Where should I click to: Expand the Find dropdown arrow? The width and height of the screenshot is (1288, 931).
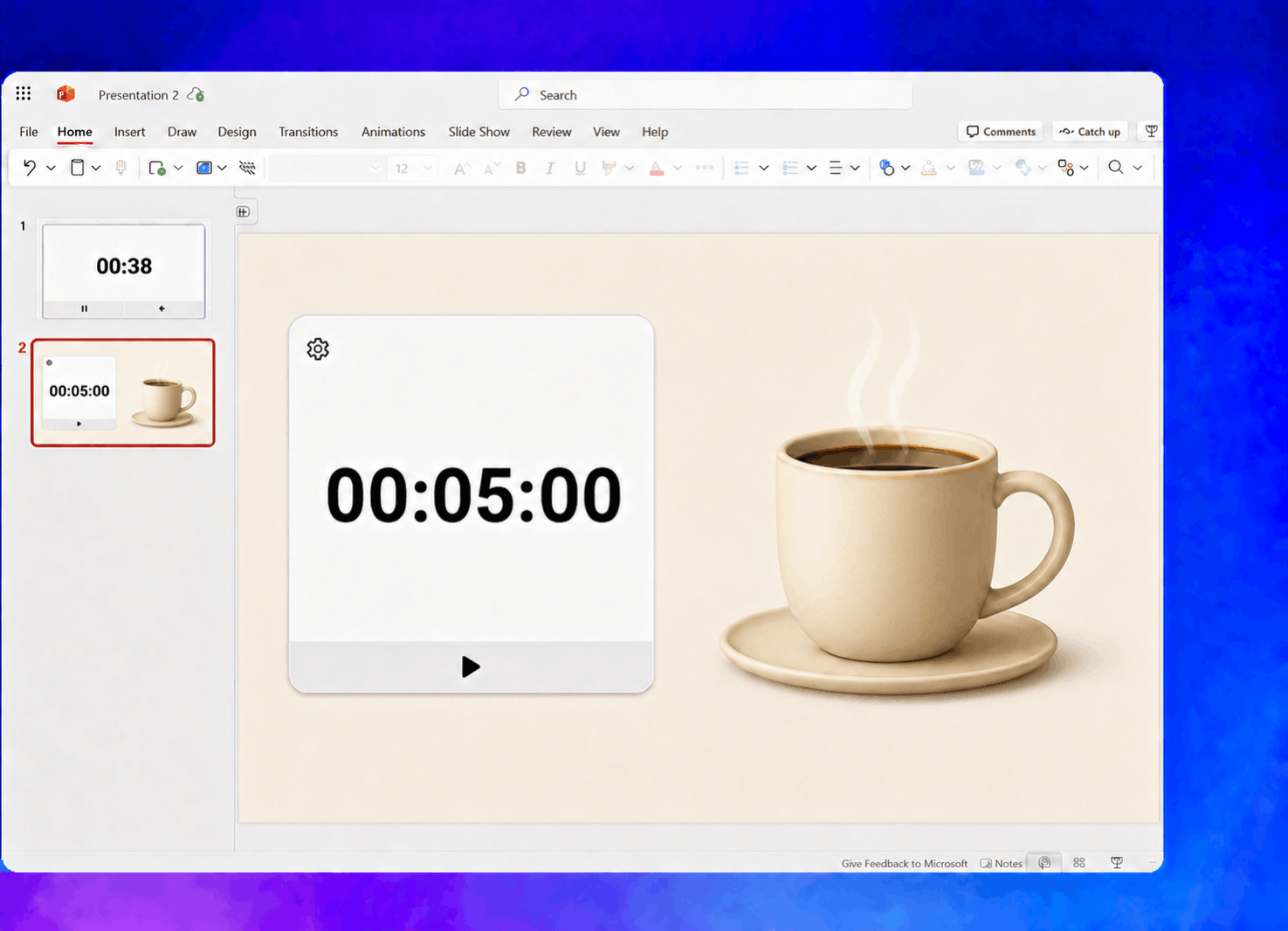click(x=1138, y=168)
